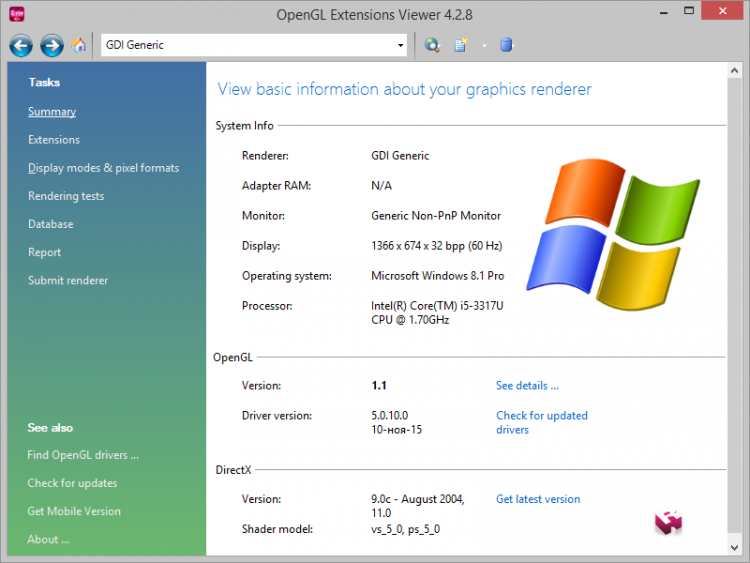Open the Database task
Screen dimensions: 750x563
(51, 224)
